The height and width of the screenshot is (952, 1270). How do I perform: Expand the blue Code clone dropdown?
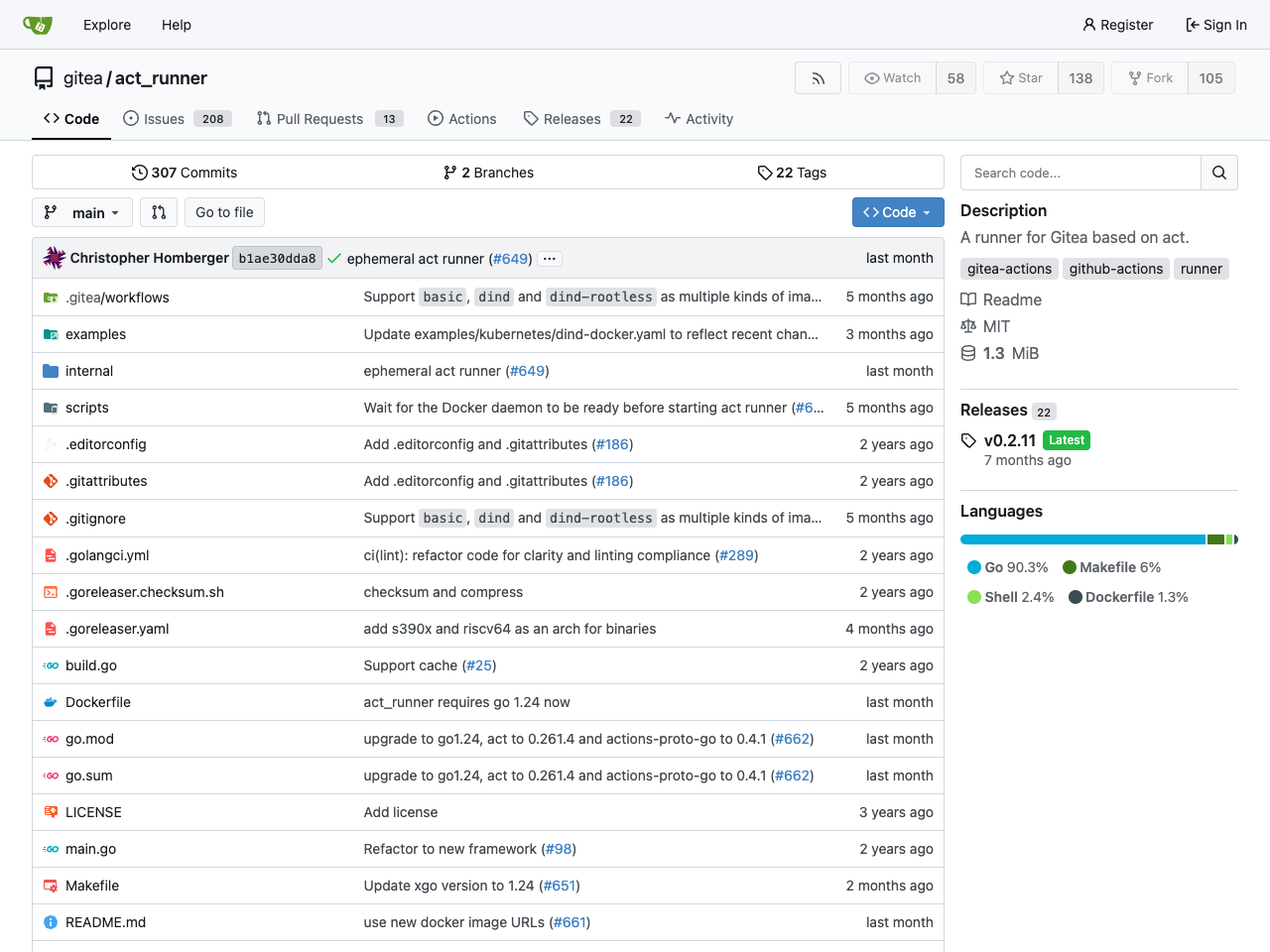tap(898, 212)
